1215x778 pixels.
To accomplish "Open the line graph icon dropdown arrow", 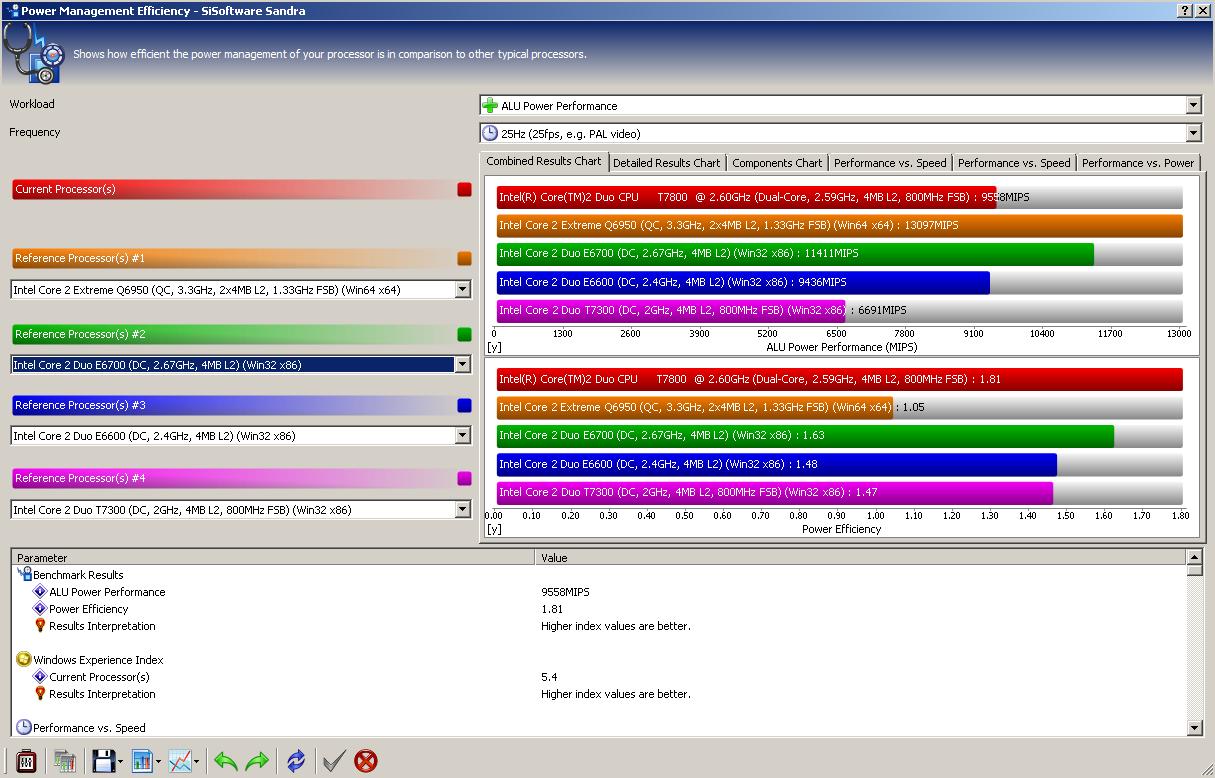I will pos(197,762).
